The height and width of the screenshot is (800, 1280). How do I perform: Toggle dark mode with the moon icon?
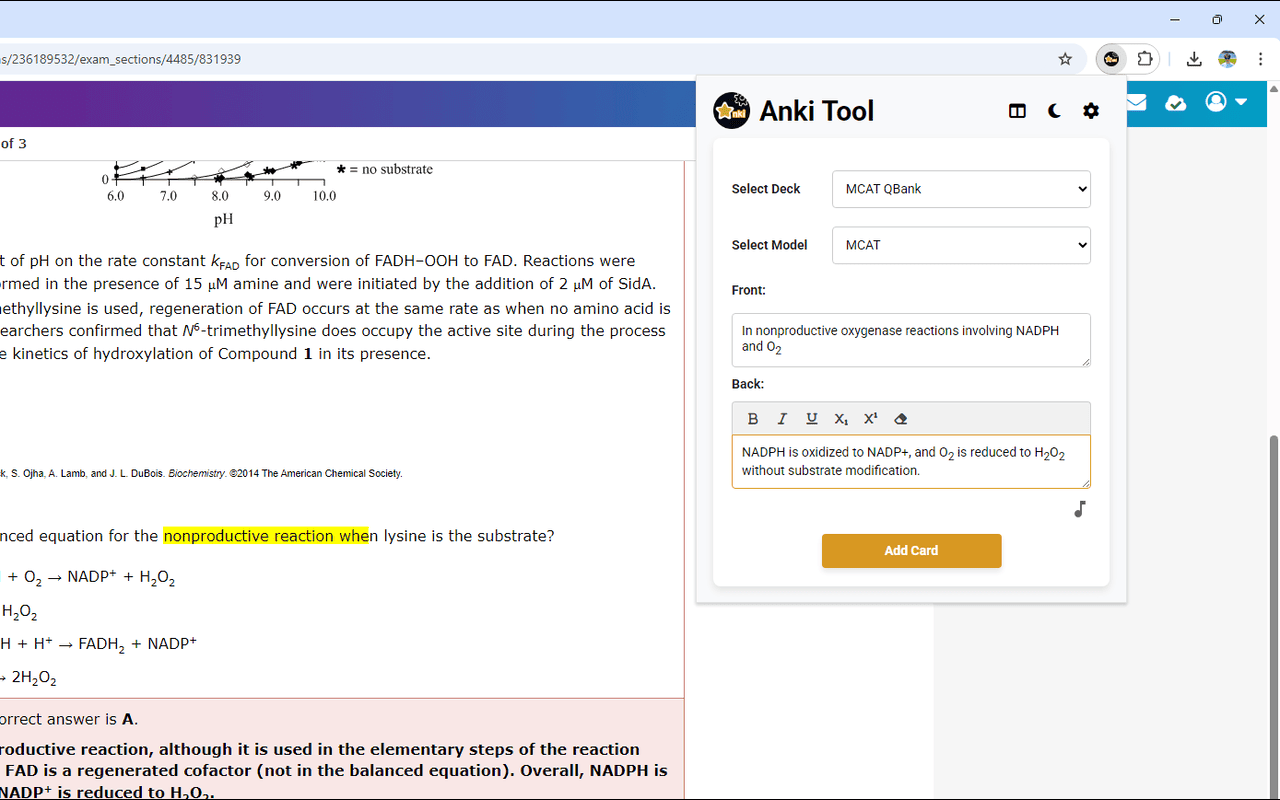coord(1054,111)
